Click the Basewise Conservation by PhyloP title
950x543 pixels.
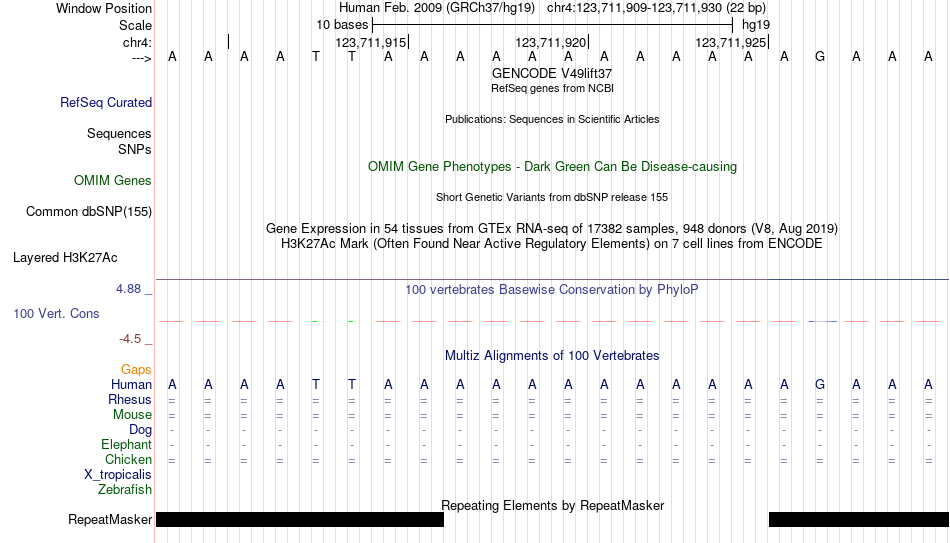(552, 290)
